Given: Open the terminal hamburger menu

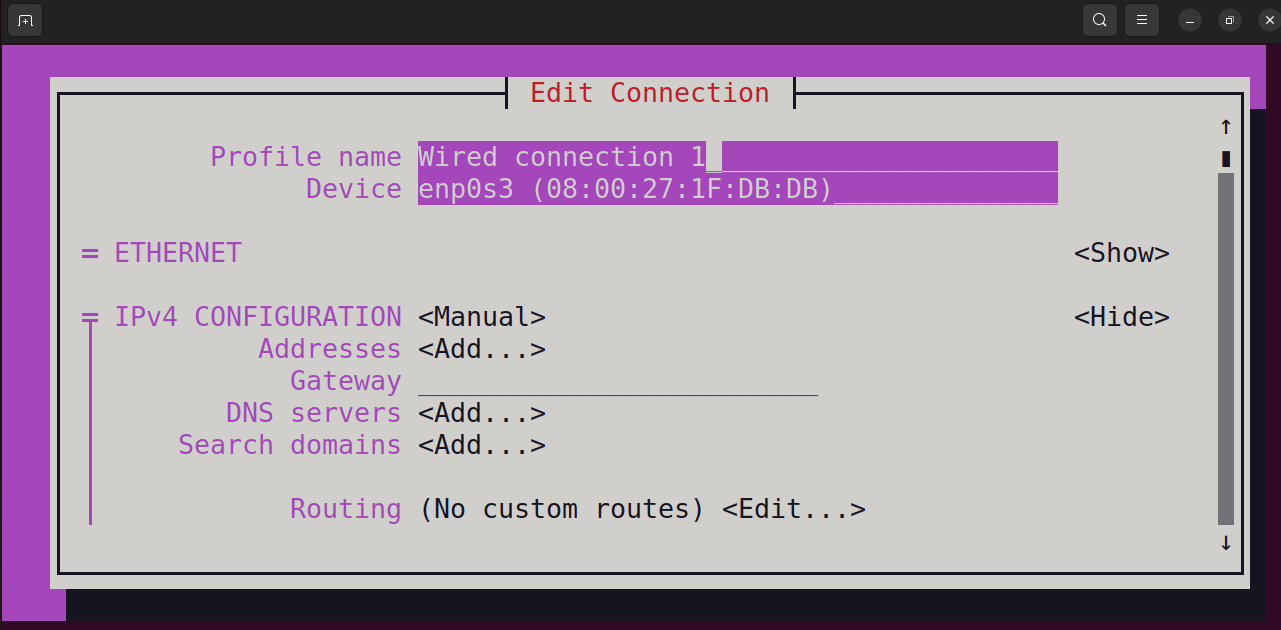Looking at the screenshot, I should tap(1142, 20).
